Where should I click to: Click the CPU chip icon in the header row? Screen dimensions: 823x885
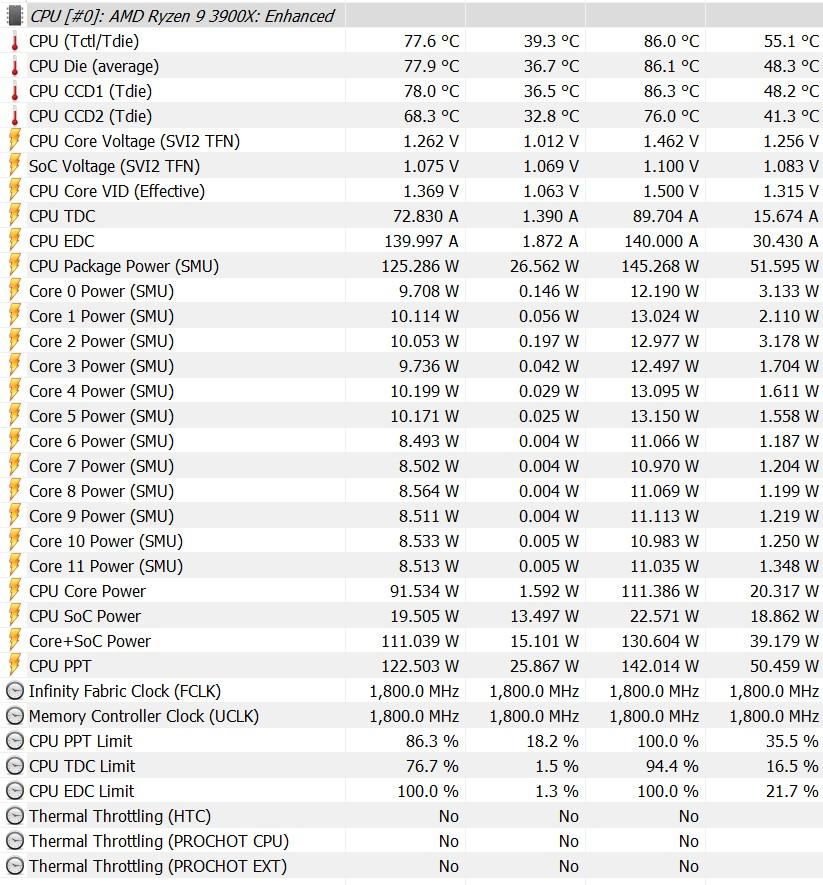point(15,16)
